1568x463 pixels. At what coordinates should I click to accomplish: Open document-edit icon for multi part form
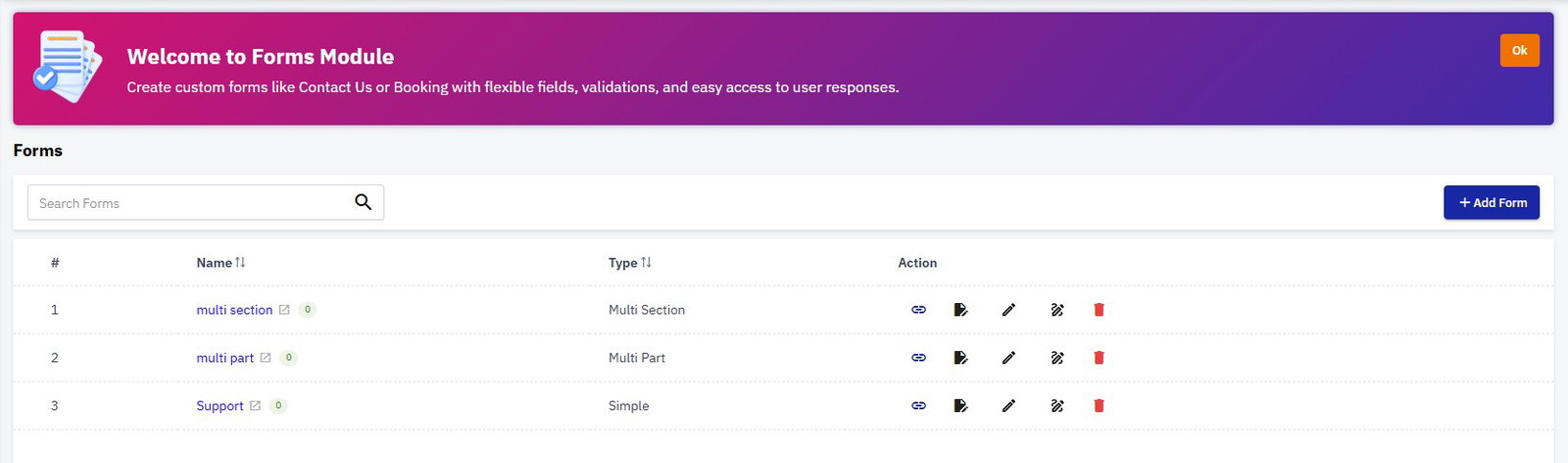(x=960, y=358)
